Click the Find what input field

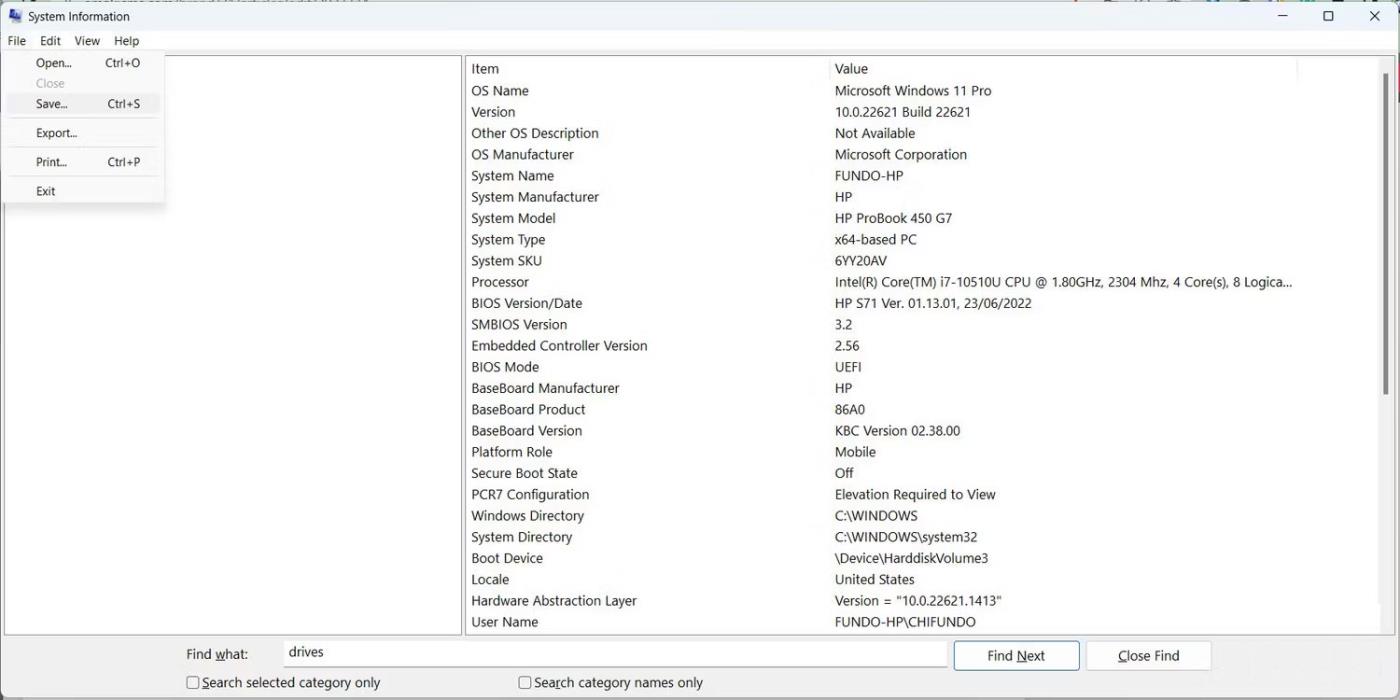pos(614,654)
